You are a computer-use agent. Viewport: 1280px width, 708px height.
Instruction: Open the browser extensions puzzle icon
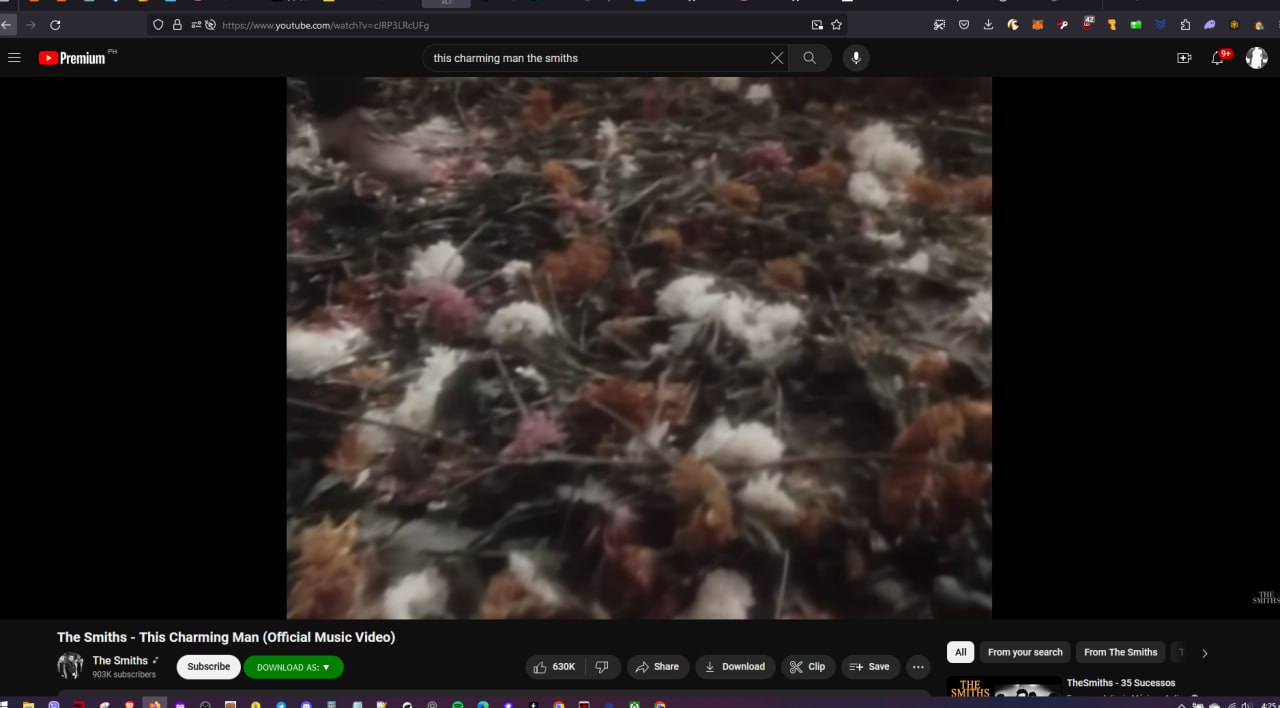click(x=1185, y=25)
